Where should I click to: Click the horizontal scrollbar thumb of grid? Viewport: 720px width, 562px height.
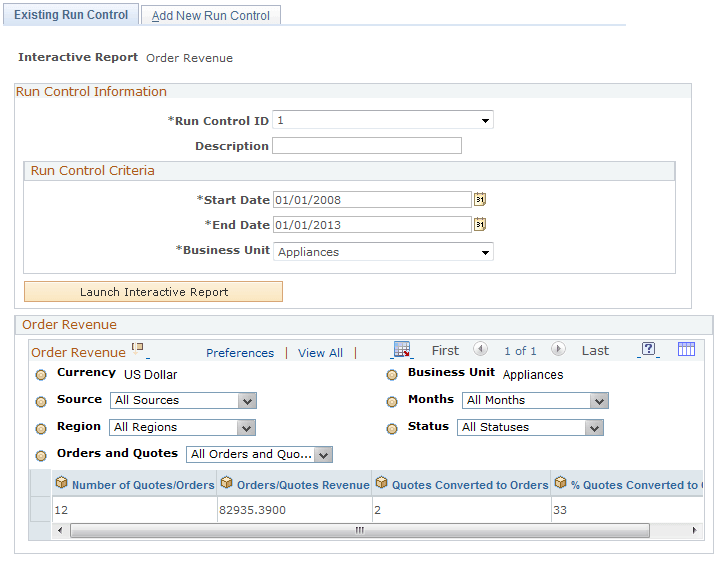[x=360, y=530]
